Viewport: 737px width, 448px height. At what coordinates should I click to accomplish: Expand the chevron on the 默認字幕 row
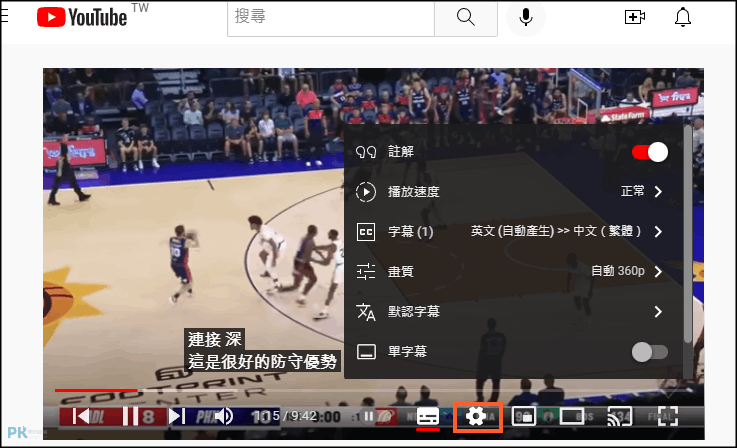click(x=659, y=311)
